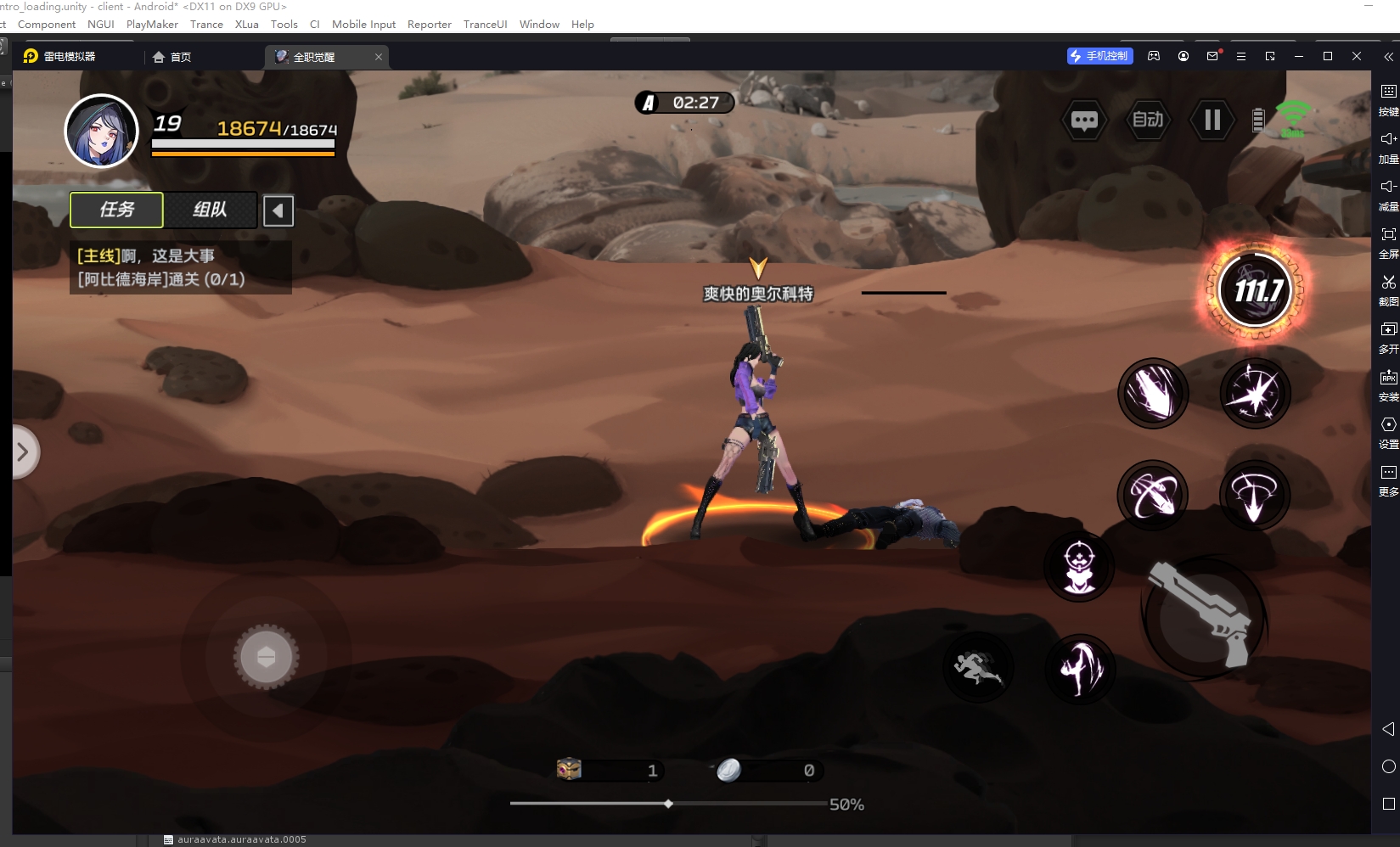Image resolution: width=1400 pixels, height=847 pixels.
Task: Collapse the quest panel arrow
Action: (278, 210)
